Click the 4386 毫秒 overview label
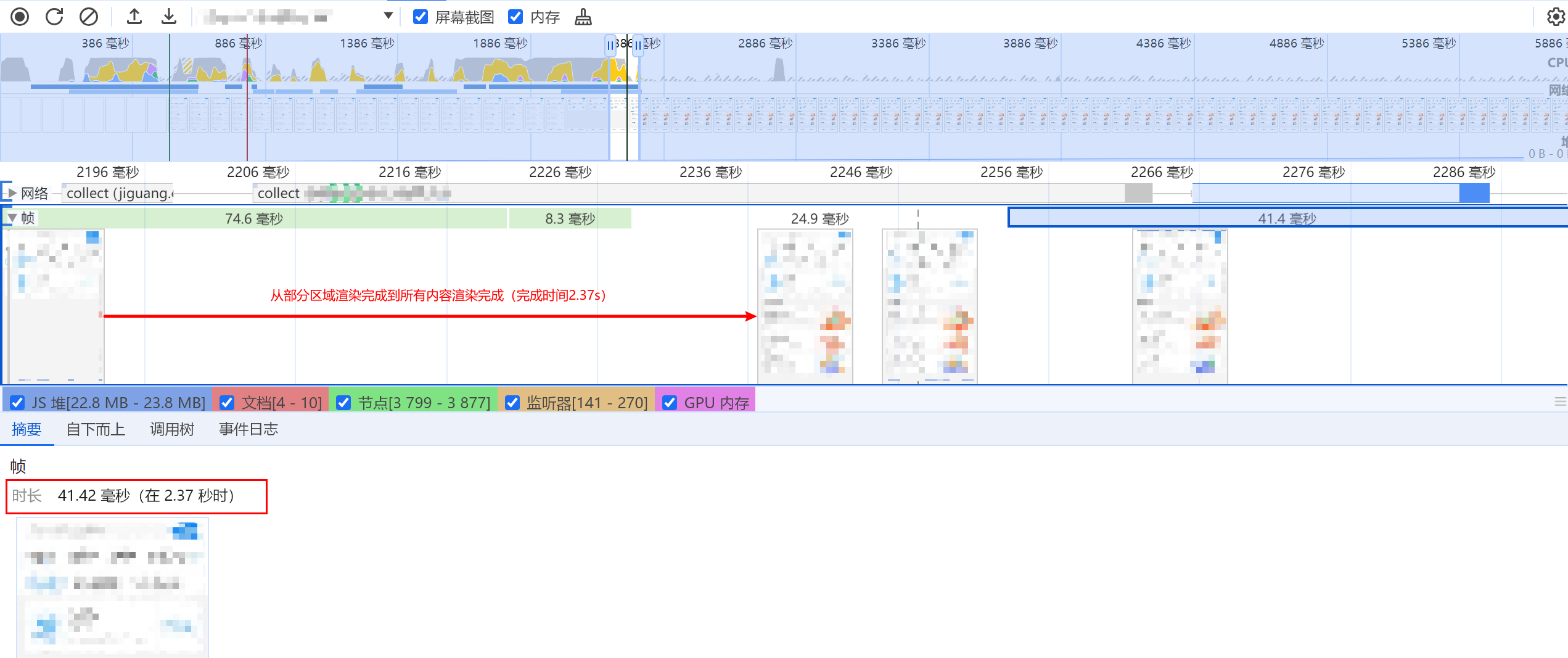Image resolution: width=1568 pixels, height=658 pixels. (x=1164, y=43)
